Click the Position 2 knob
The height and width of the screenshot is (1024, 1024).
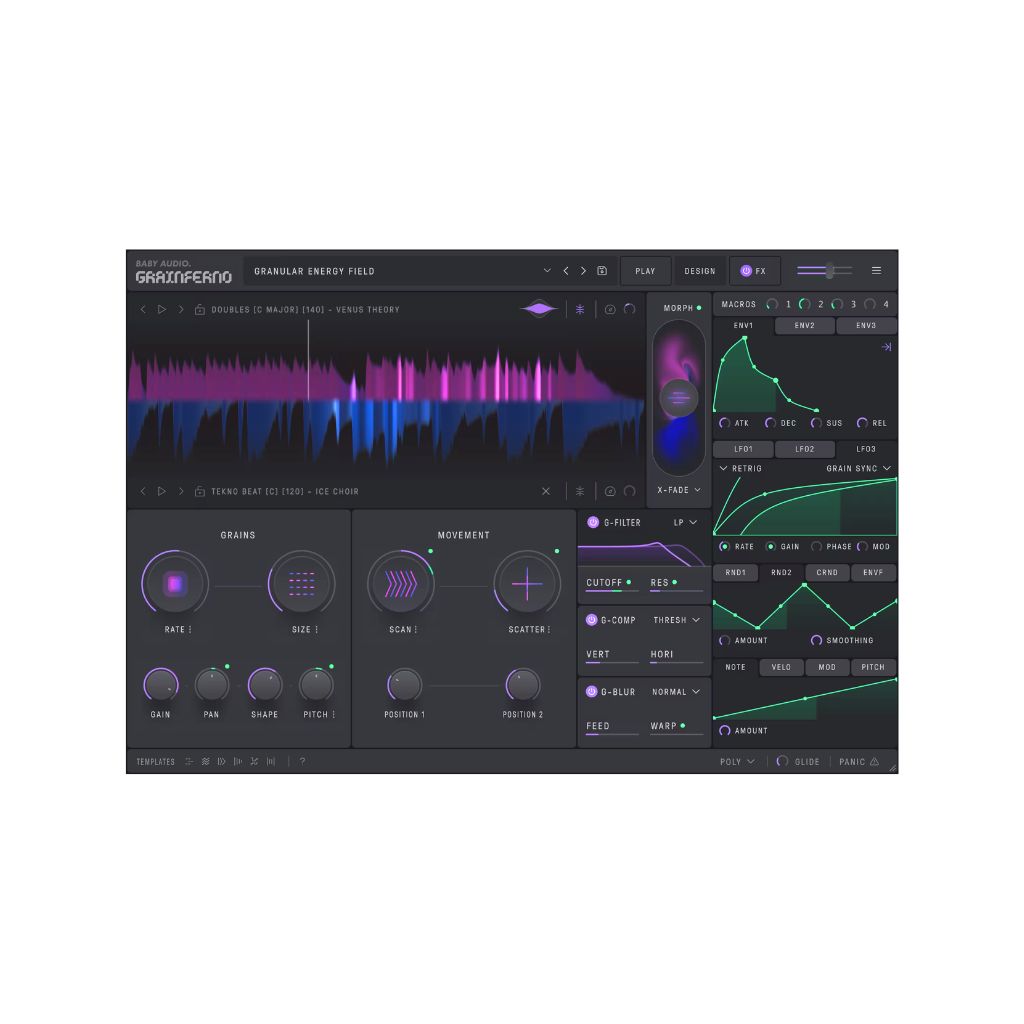pos(522,685)
